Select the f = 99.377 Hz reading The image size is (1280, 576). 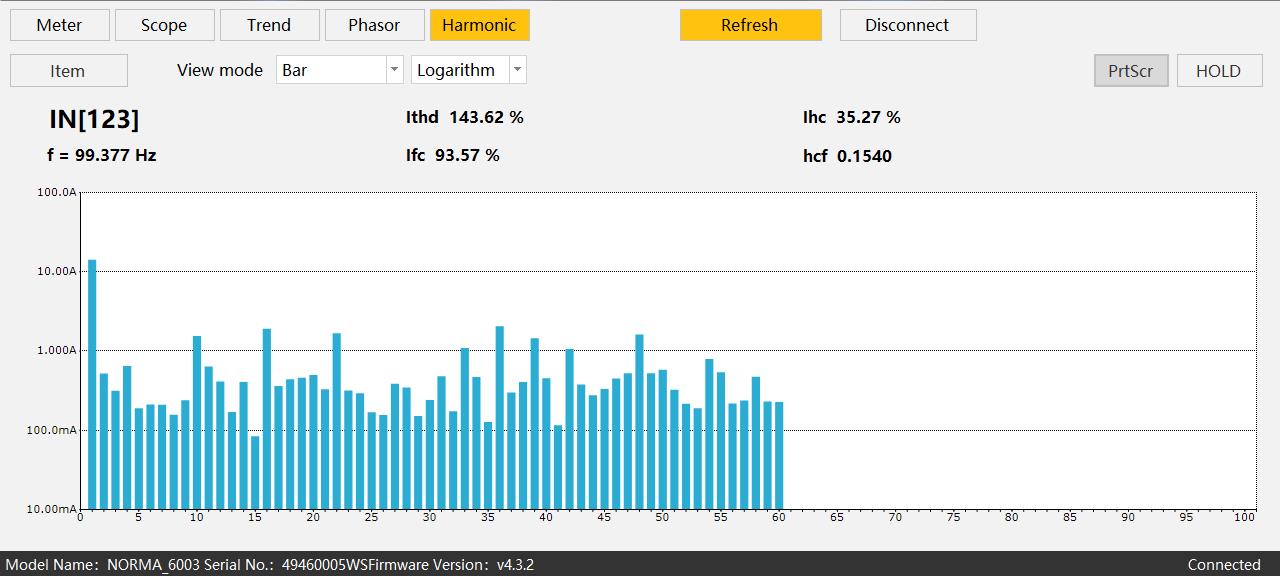pyautogui.click(x=101, y=155)
